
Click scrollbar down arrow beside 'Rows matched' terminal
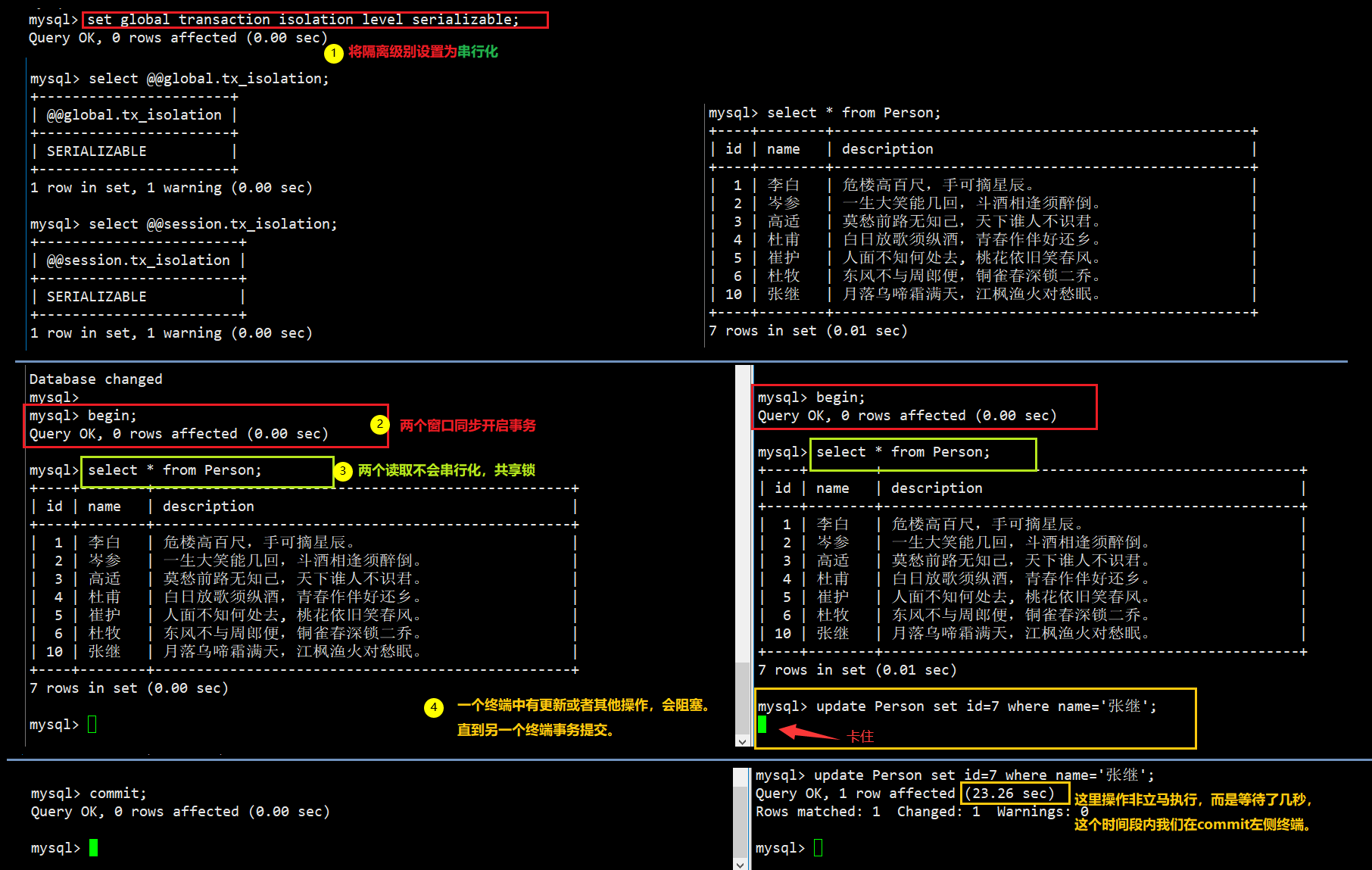click(740, 864)
